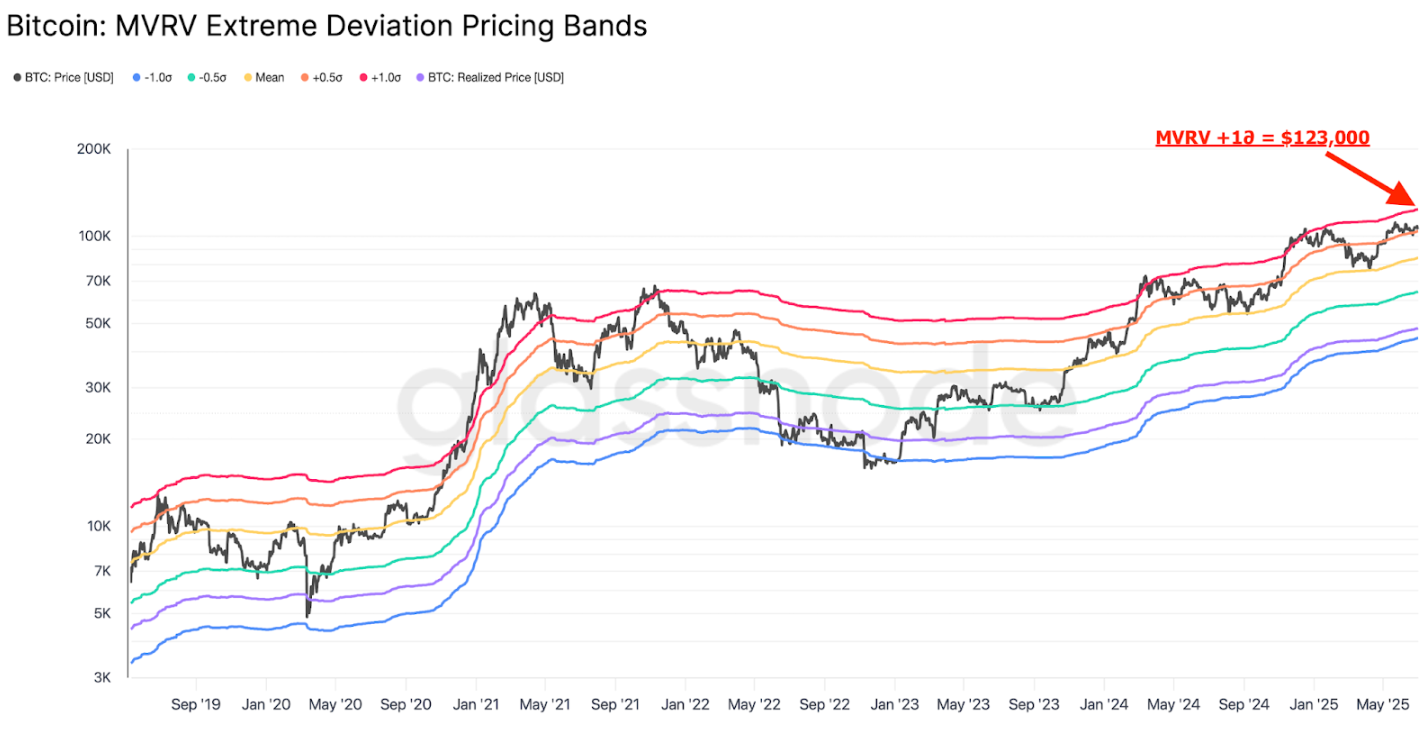Toggle the "Mean" legend text label
1428x732 pixels.
[x=270, y=78]
